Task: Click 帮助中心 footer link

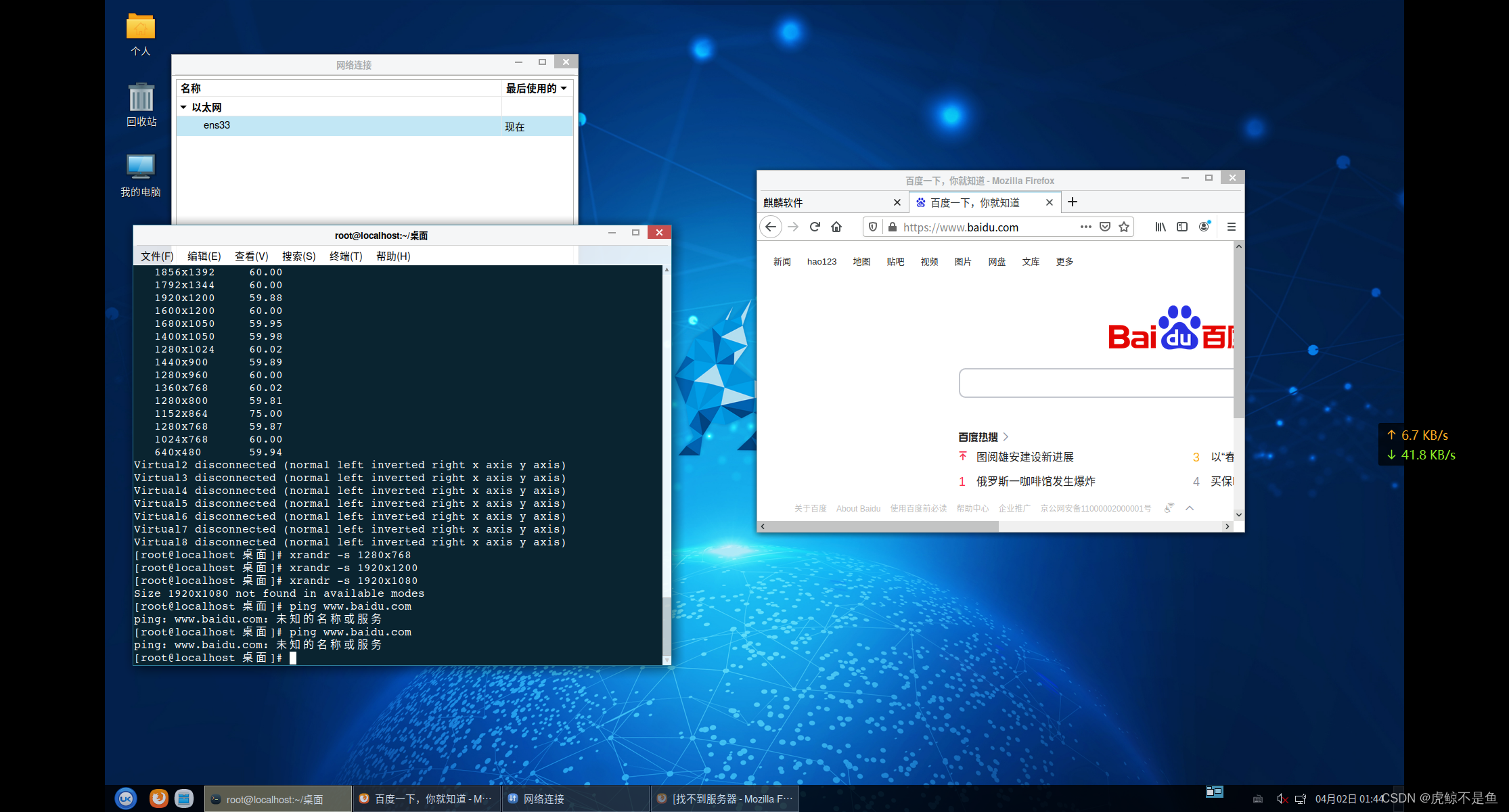Action: point(972,509)
